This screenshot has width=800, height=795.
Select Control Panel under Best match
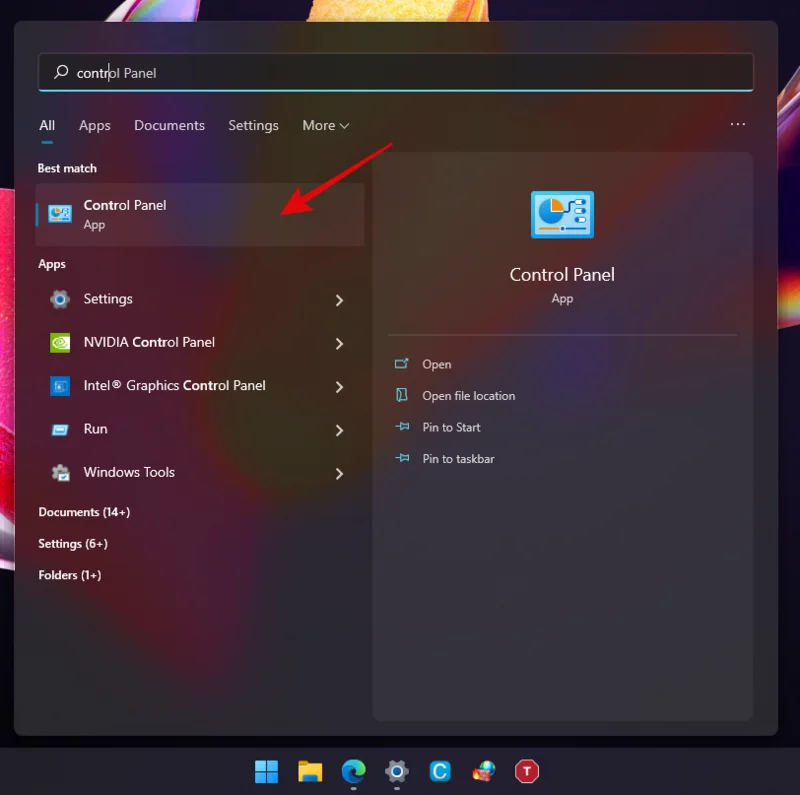click(125, 205)
